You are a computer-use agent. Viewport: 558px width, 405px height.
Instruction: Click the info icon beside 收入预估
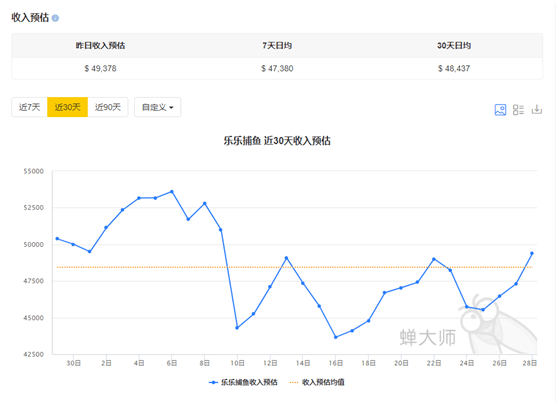(x=55, y=18)
